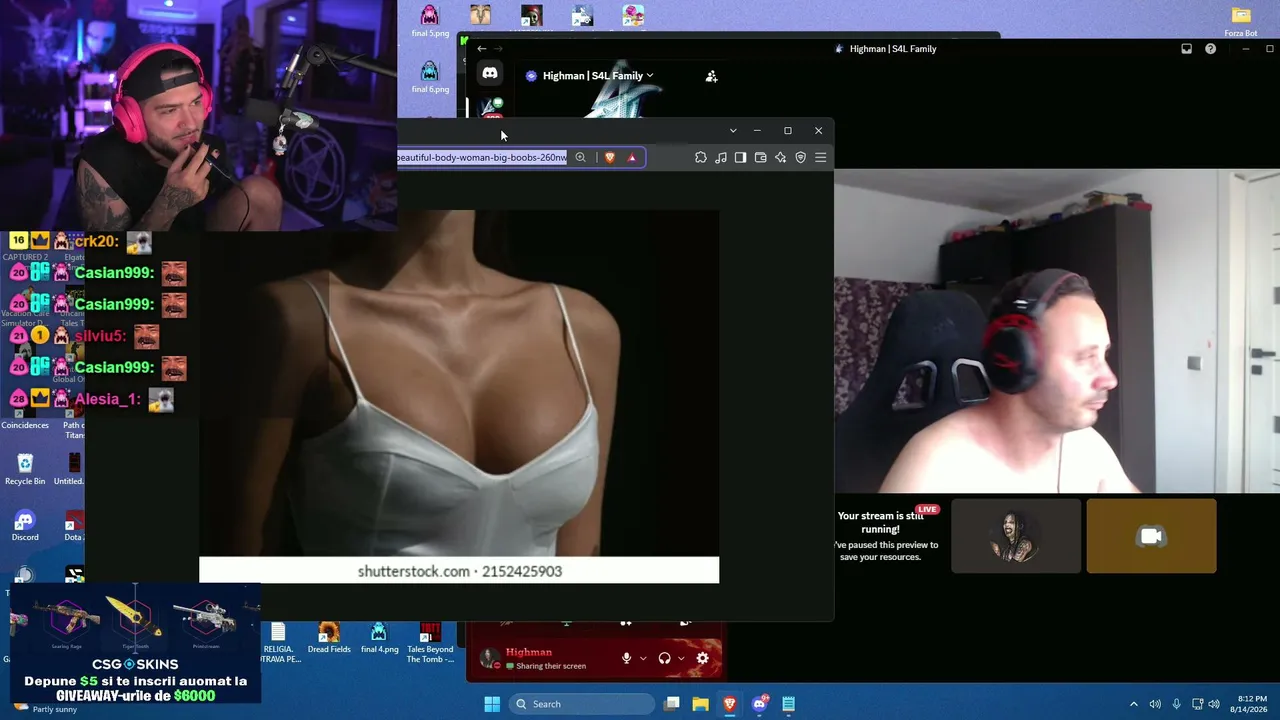Viewport: 1280px width, 720px height.
Task: Open Task View on the taskbar
Action: [672, 704]
